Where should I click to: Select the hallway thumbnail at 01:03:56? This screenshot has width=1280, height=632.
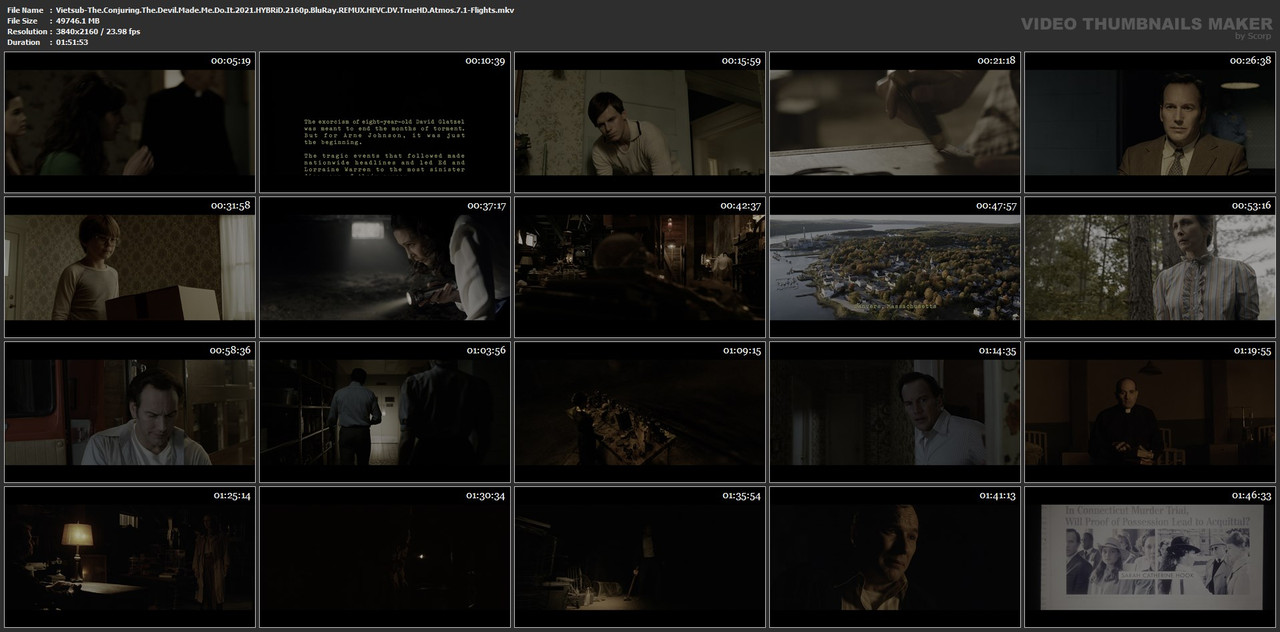[x=385, y=411]
